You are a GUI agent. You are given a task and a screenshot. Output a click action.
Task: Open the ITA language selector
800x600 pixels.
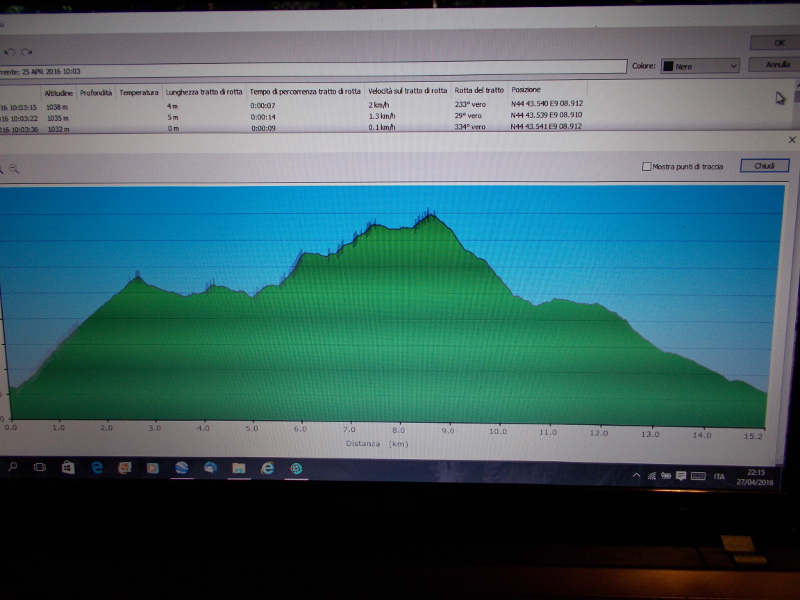coord(719,477)
